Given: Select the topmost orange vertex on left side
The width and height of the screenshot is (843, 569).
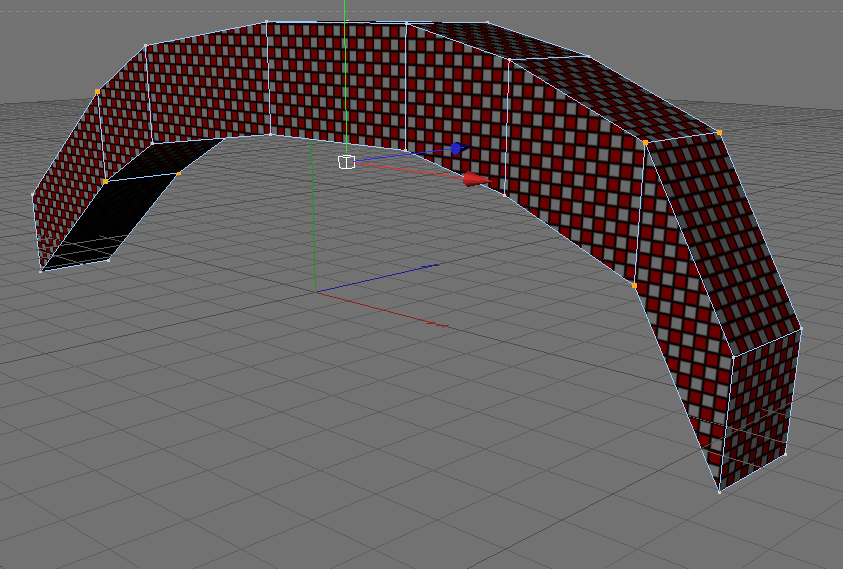Looking at the screenshot, I should tap(97, 92).
